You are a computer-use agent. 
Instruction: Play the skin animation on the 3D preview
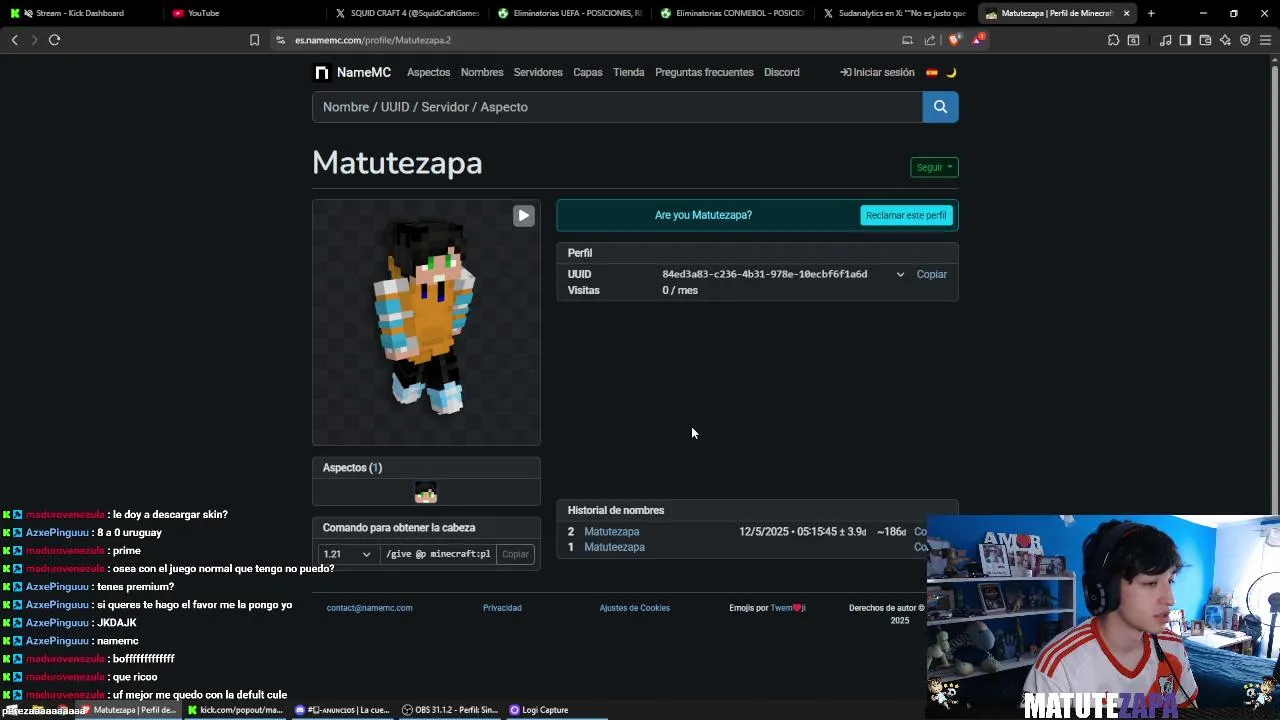[523, 216]
